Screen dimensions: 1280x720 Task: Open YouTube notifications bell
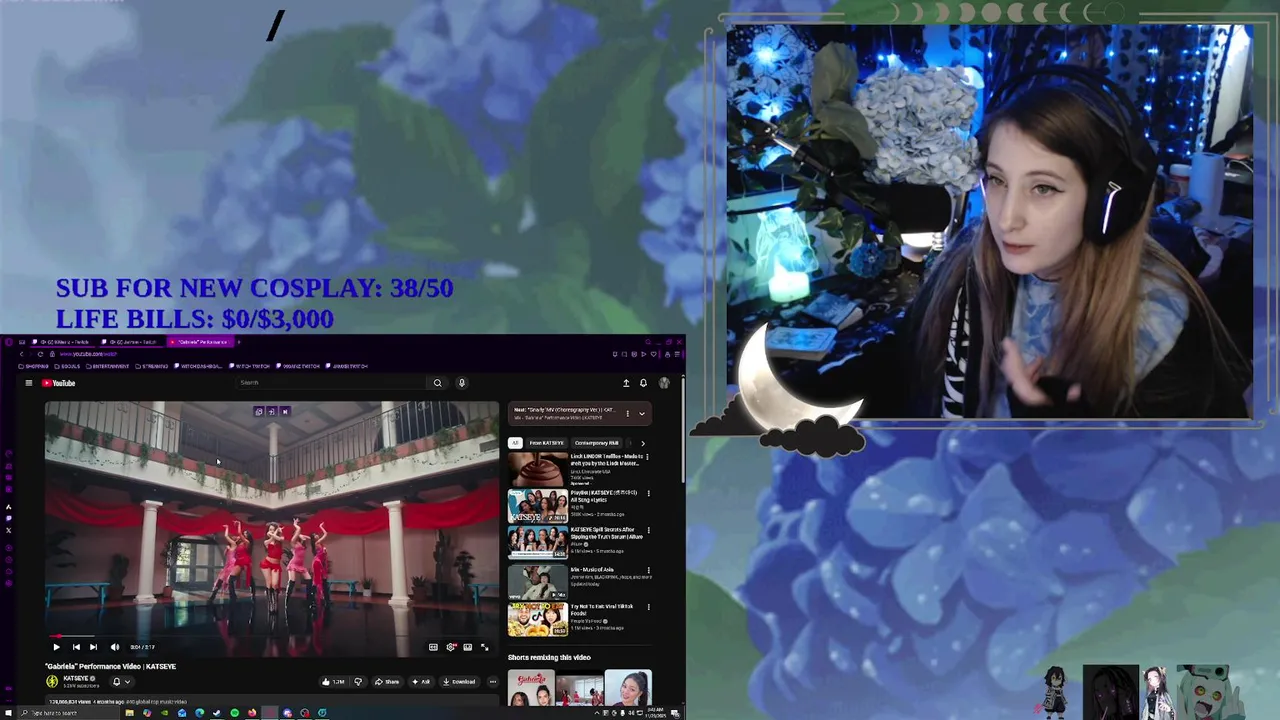643,383
